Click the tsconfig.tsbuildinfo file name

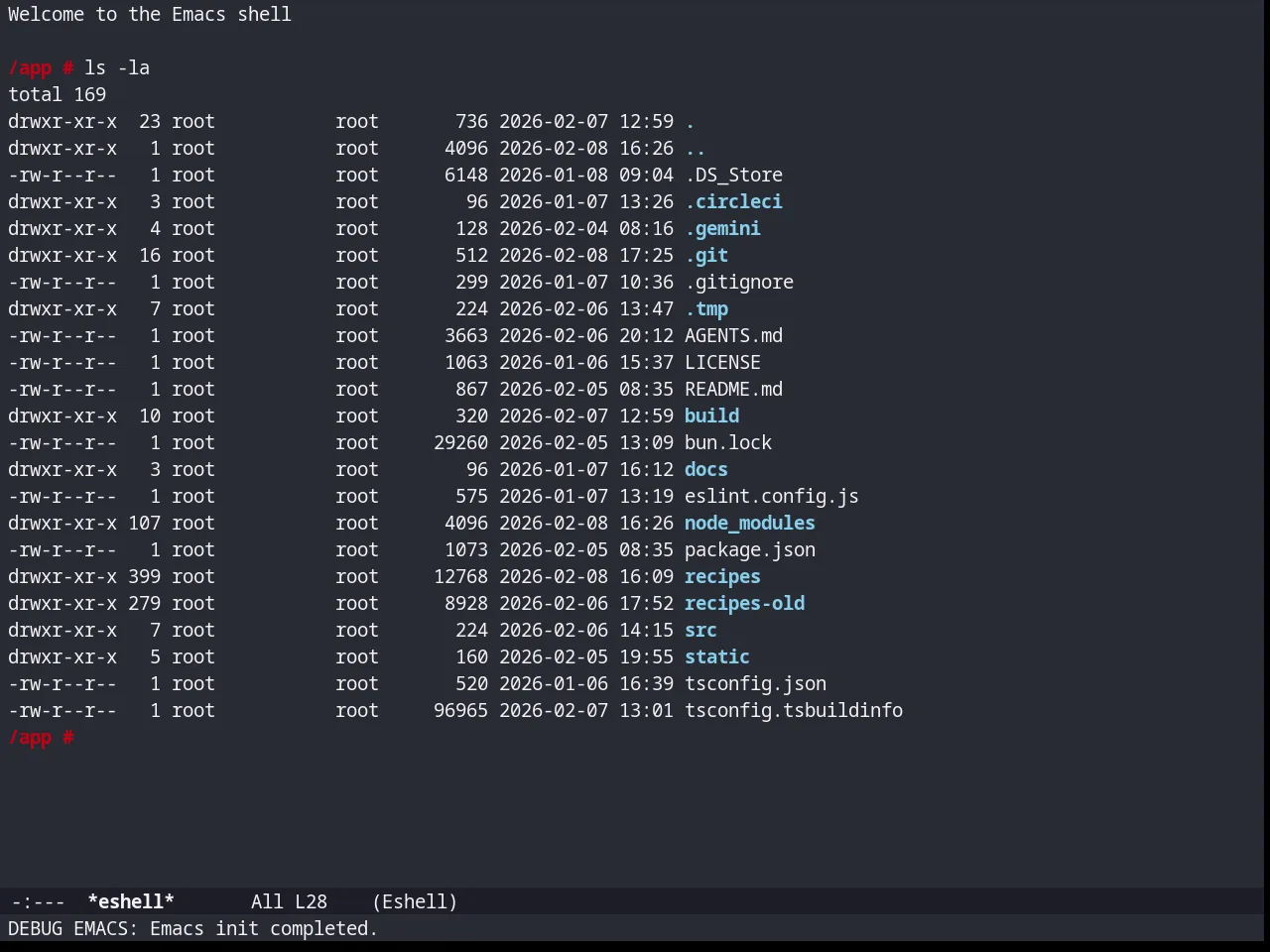click(x=794, y=710)
